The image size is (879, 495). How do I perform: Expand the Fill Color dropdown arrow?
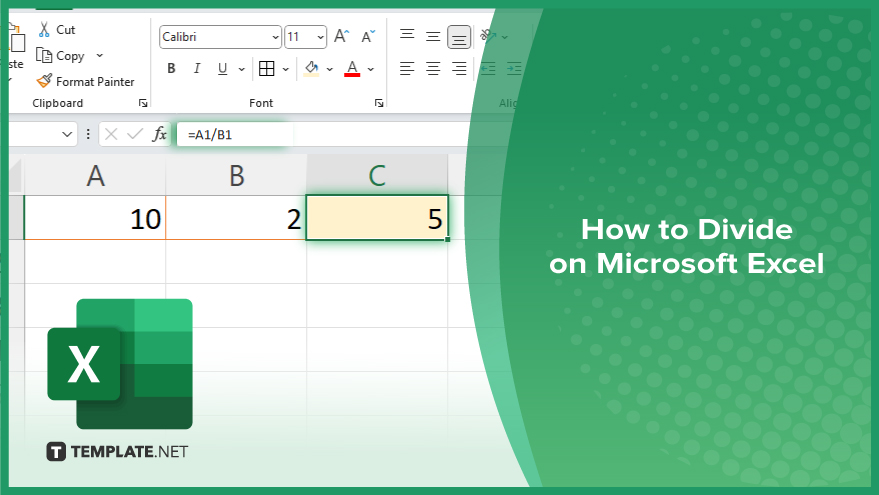[330, 69]
